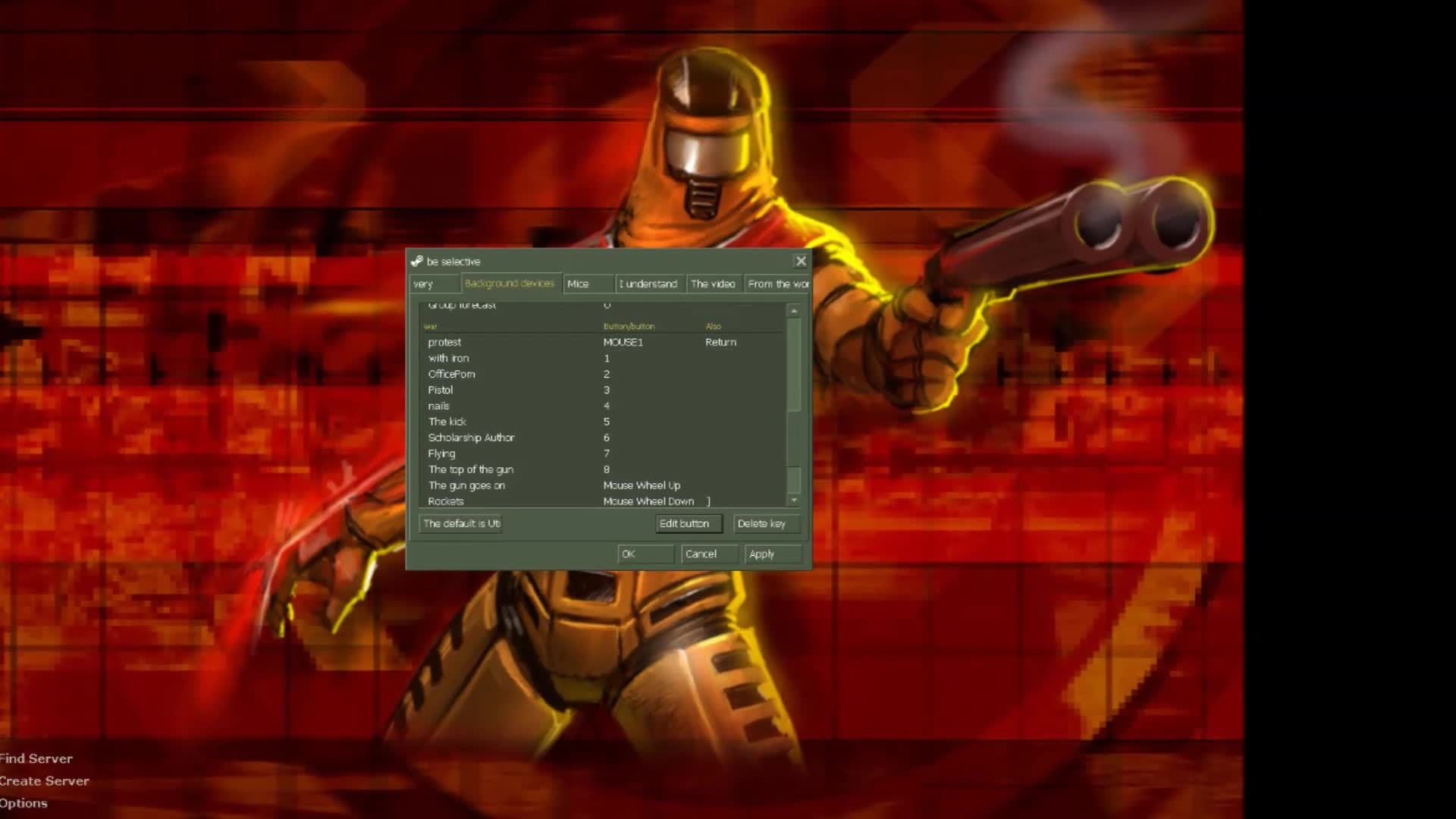Select the 'Rockets' binding row
Viewport: 1456px width, 819px height.
(604, 500)
